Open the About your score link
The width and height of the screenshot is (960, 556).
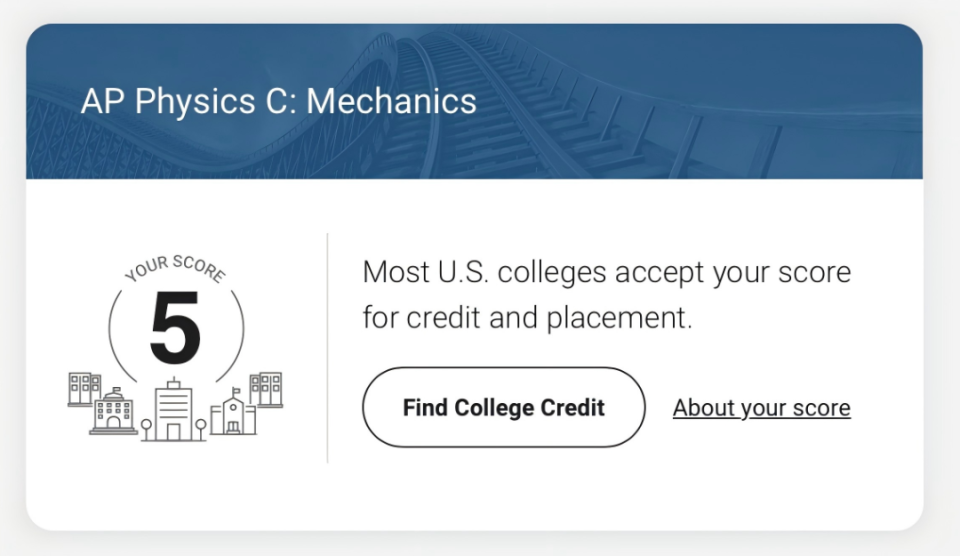(762, 408)
